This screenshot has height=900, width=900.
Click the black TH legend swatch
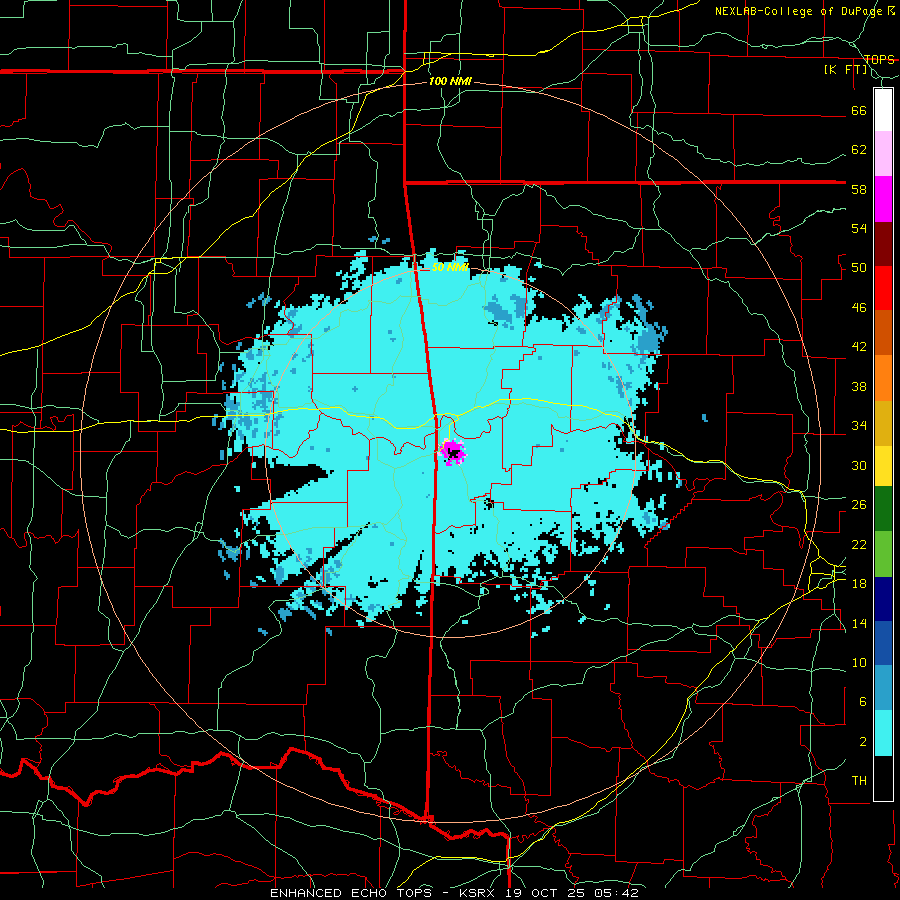pos(883,778)
